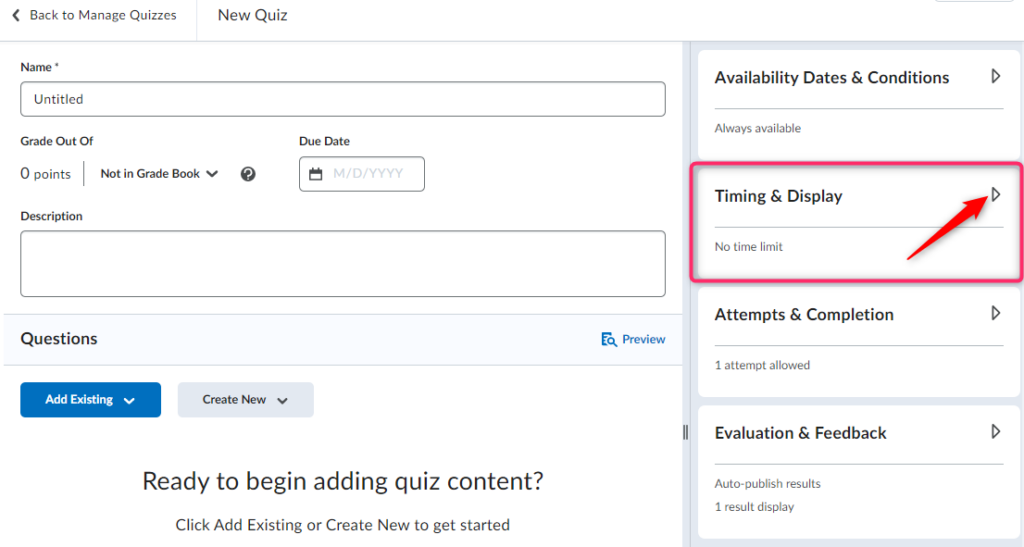
Task: Click the panel divider resize handle
Action: (x=686, y=432)
